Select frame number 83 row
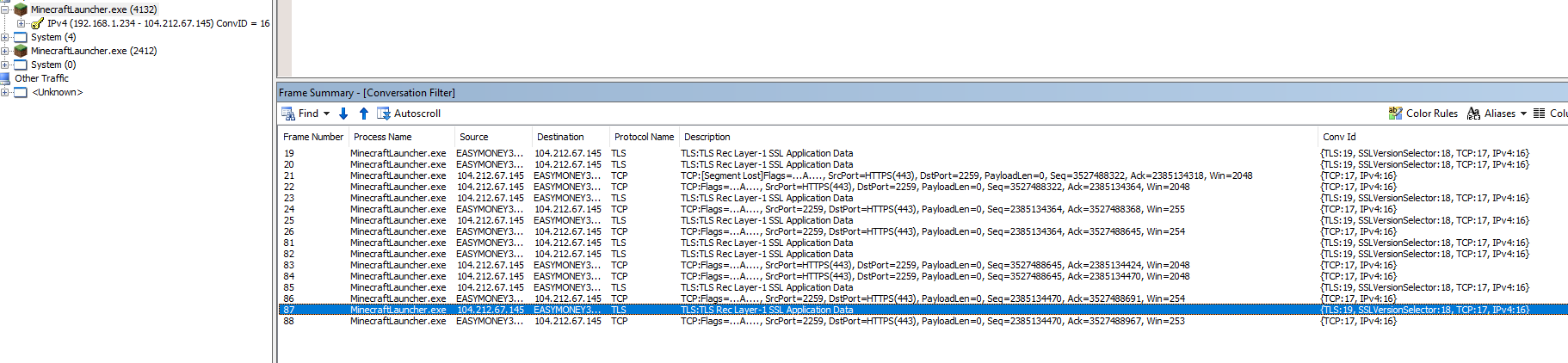This screenshot has height=363, width=1568. tap(923, 265)
